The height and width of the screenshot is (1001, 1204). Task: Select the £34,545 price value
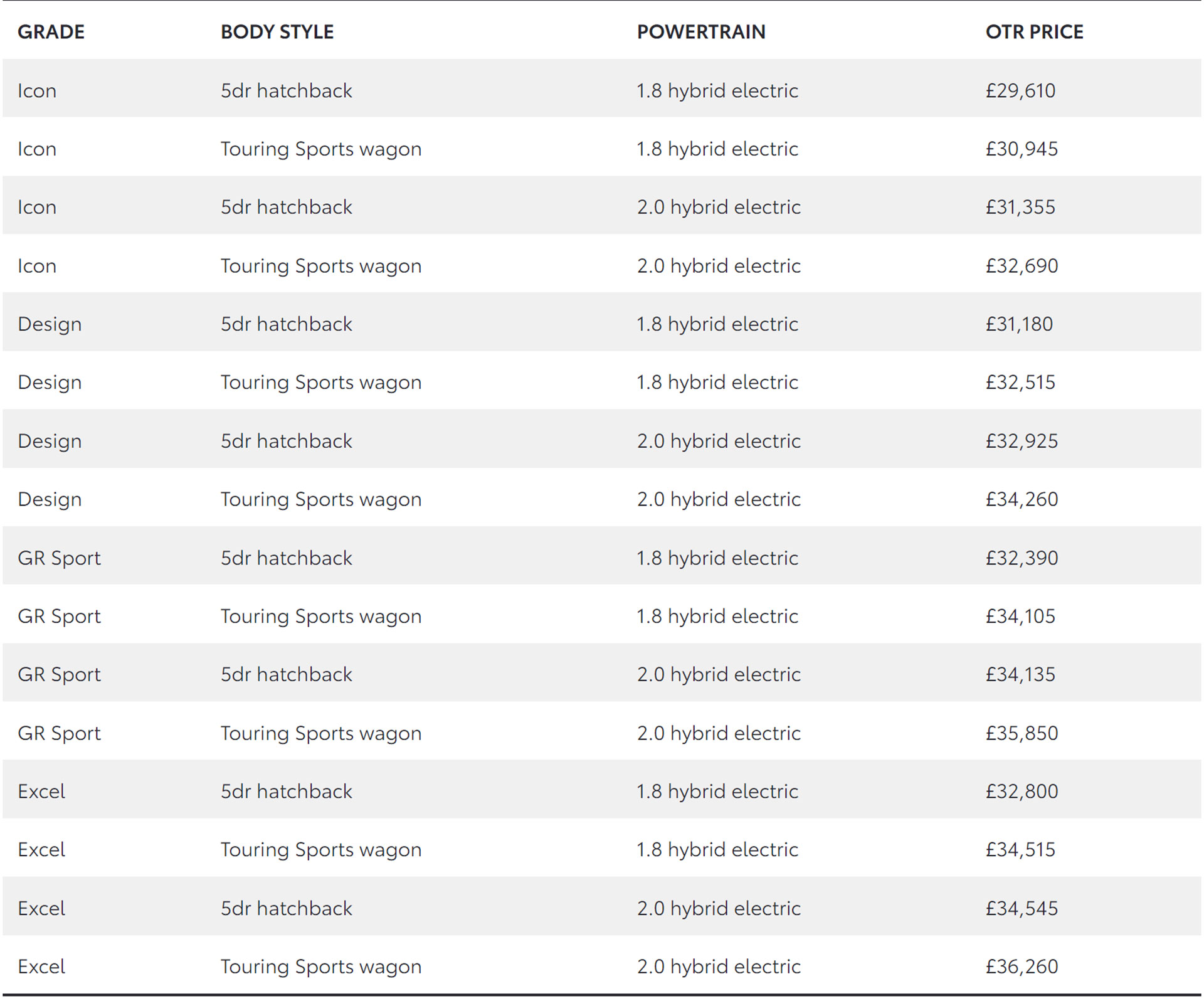tap(1022, 909)
